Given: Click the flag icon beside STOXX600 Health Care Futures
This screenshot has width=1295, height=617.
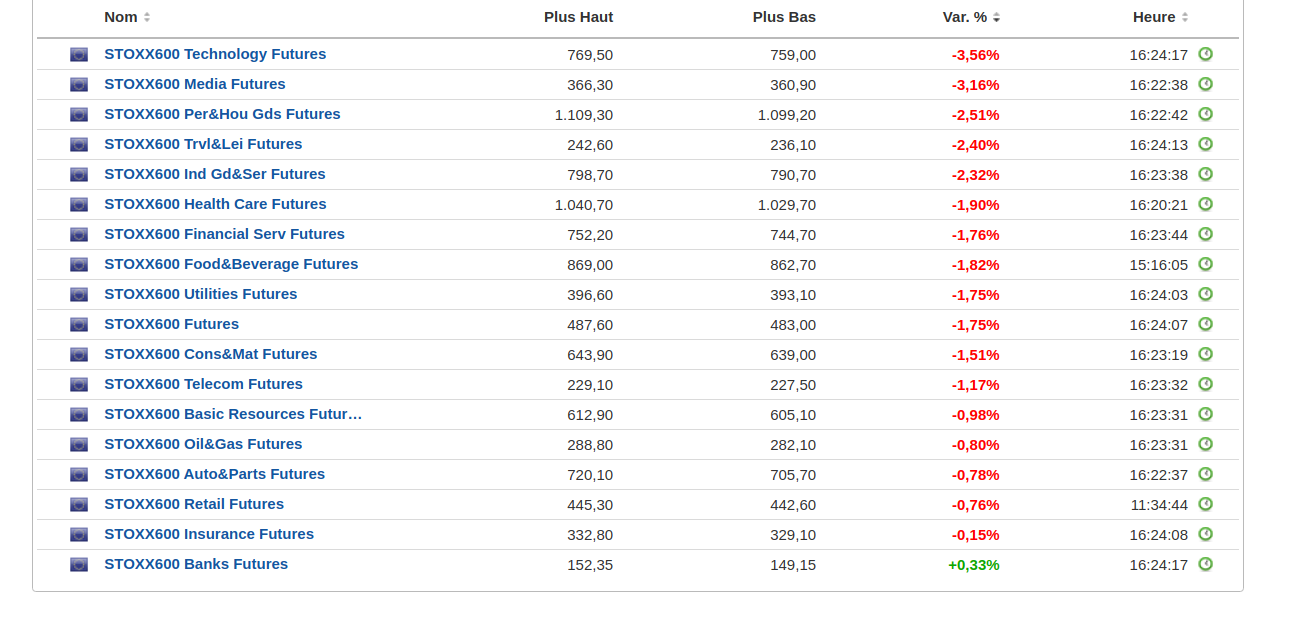Looking at the screenshot, I should coord(79,204).
